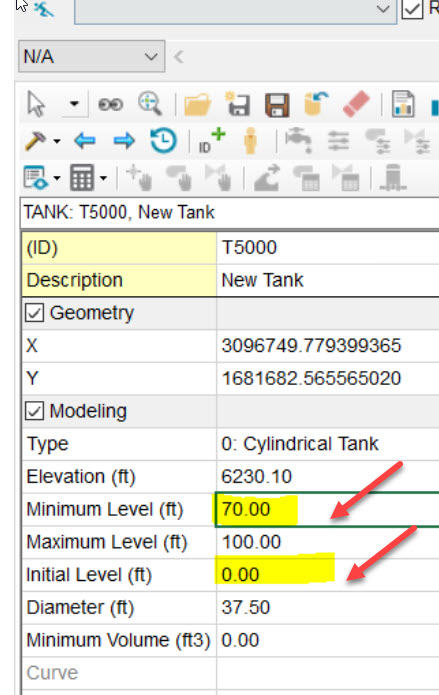Screen dimensions: 439x695
Task: Expand the calculator dropdown arrow
Action: coord(103,178)
